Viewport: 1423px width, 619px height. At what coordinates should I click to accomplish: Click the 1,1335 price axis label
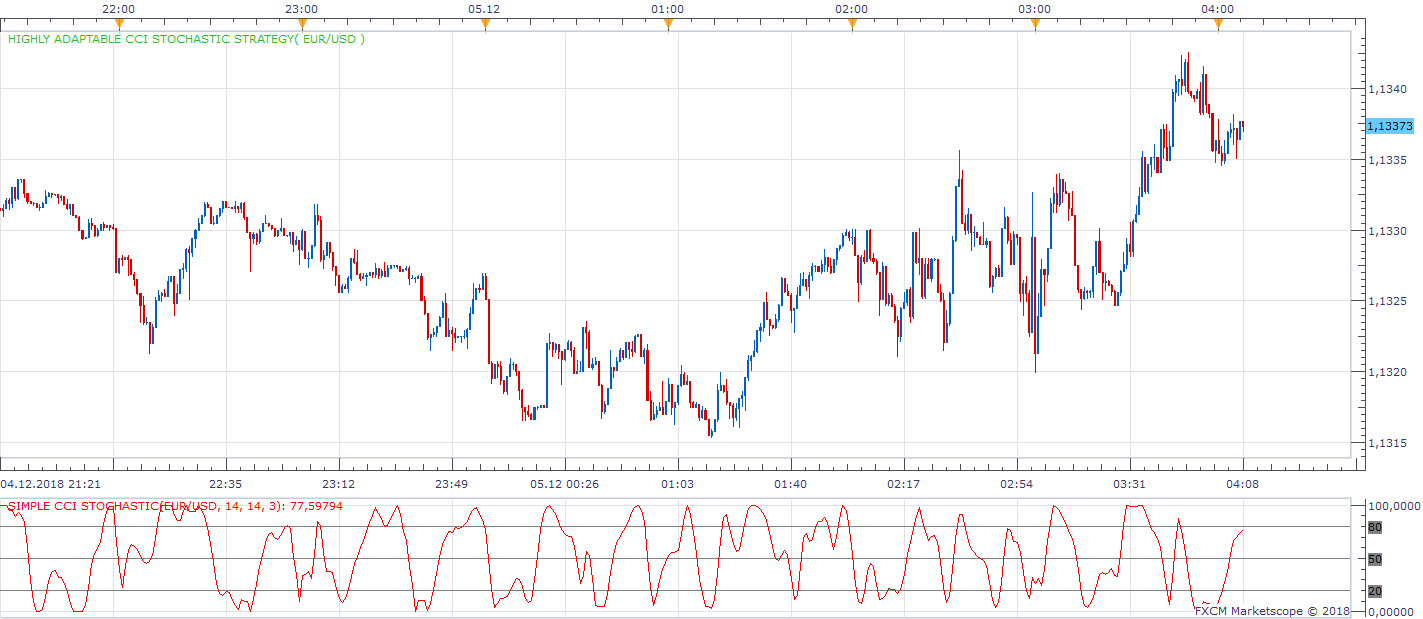[1387, 160]
